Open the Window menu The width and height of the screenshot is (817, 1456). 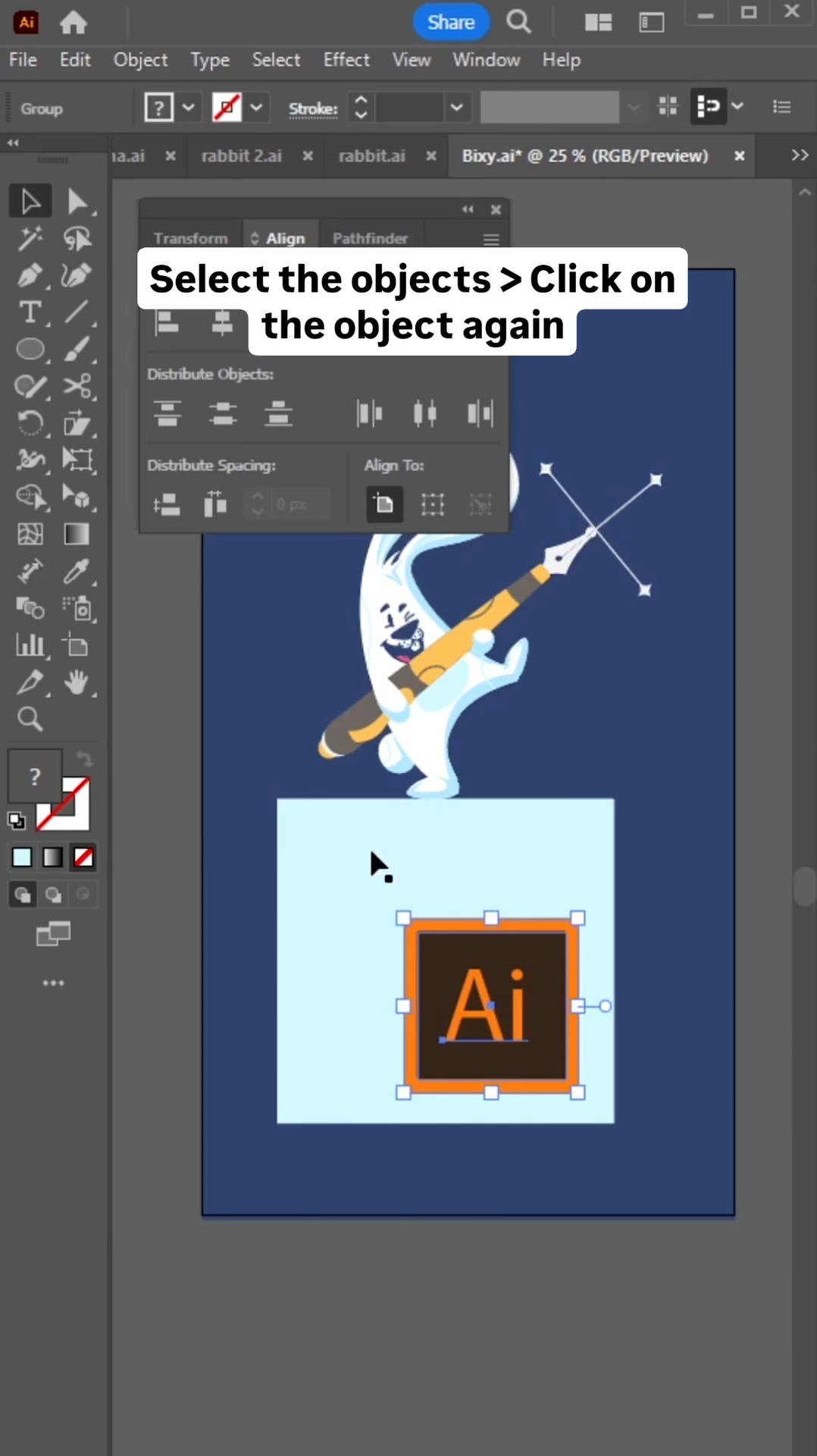[x=487, y=60]
